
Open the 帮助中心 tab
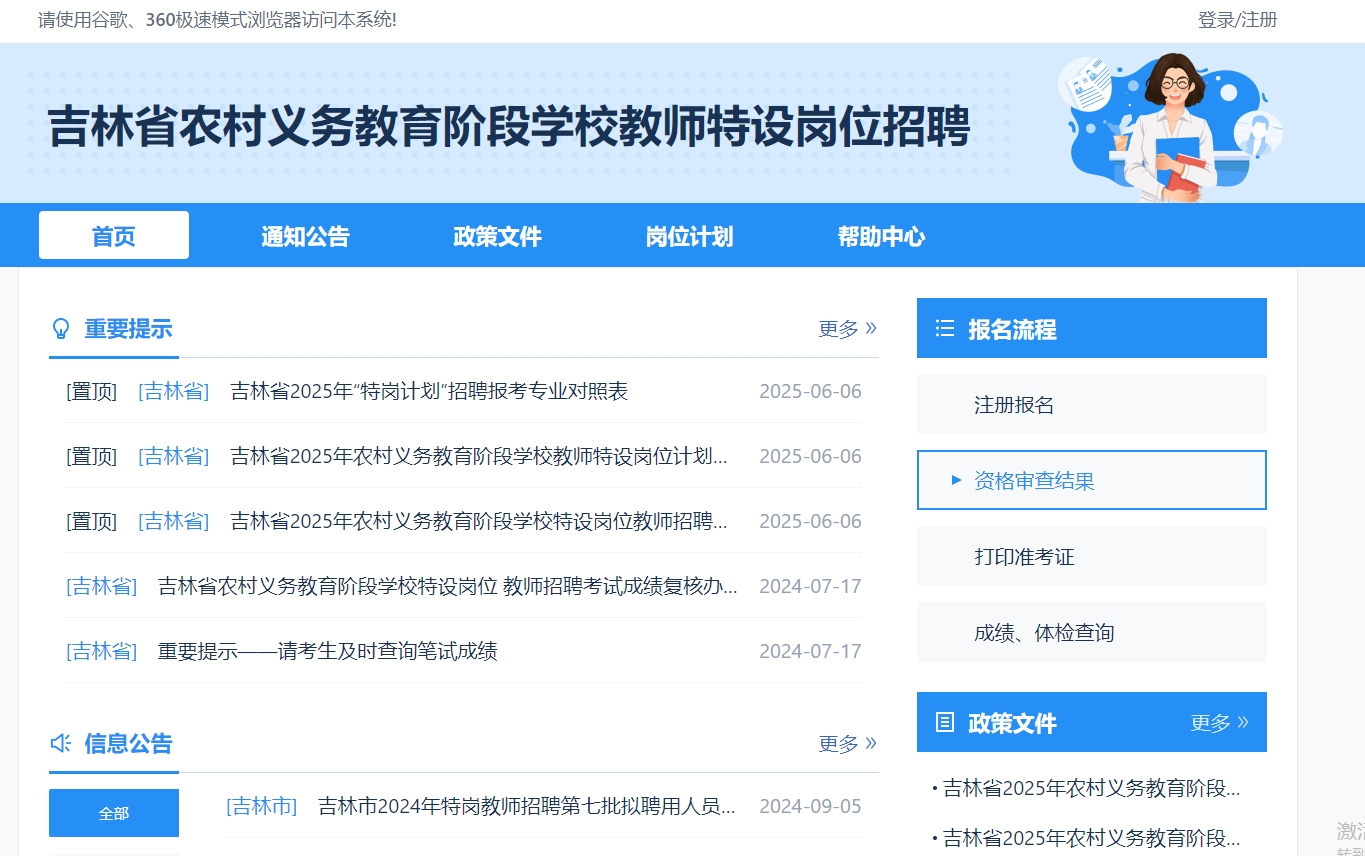pyautogui.click(x=881, y=235)
